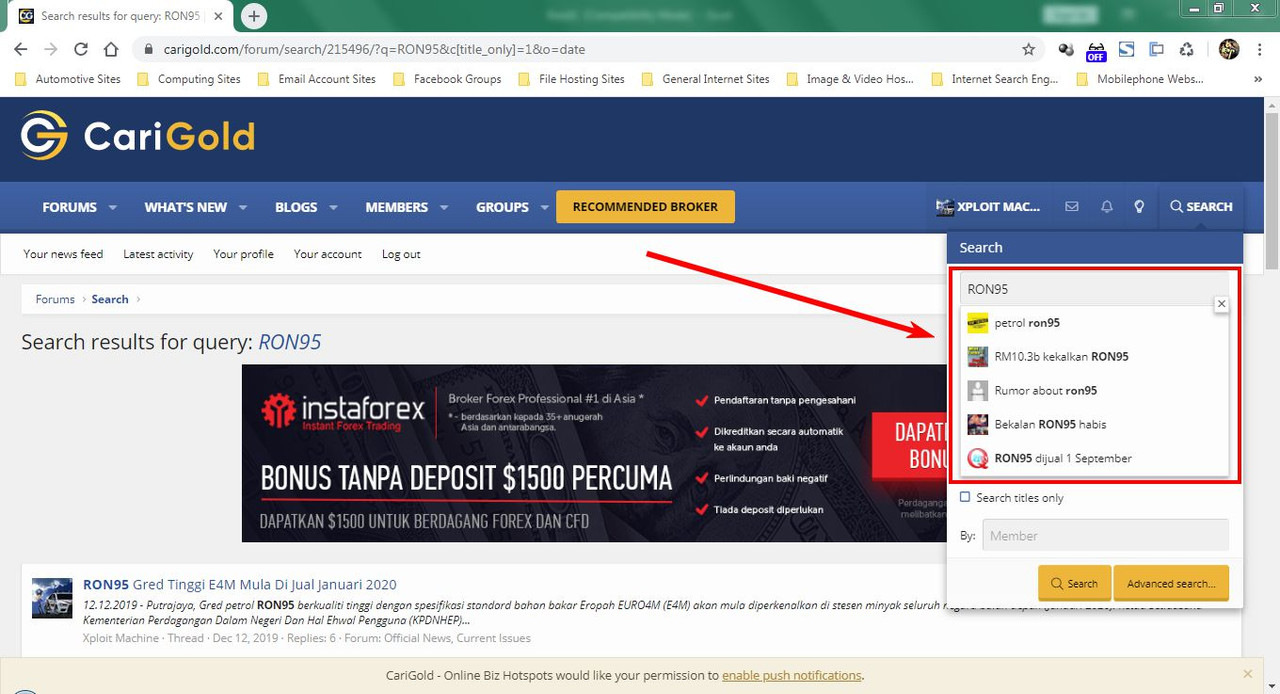Image resolution: width=1280 pixels, height=694 pixels.
Task: Expand the Groups dropdown arrow
Action: pos(545,207)
